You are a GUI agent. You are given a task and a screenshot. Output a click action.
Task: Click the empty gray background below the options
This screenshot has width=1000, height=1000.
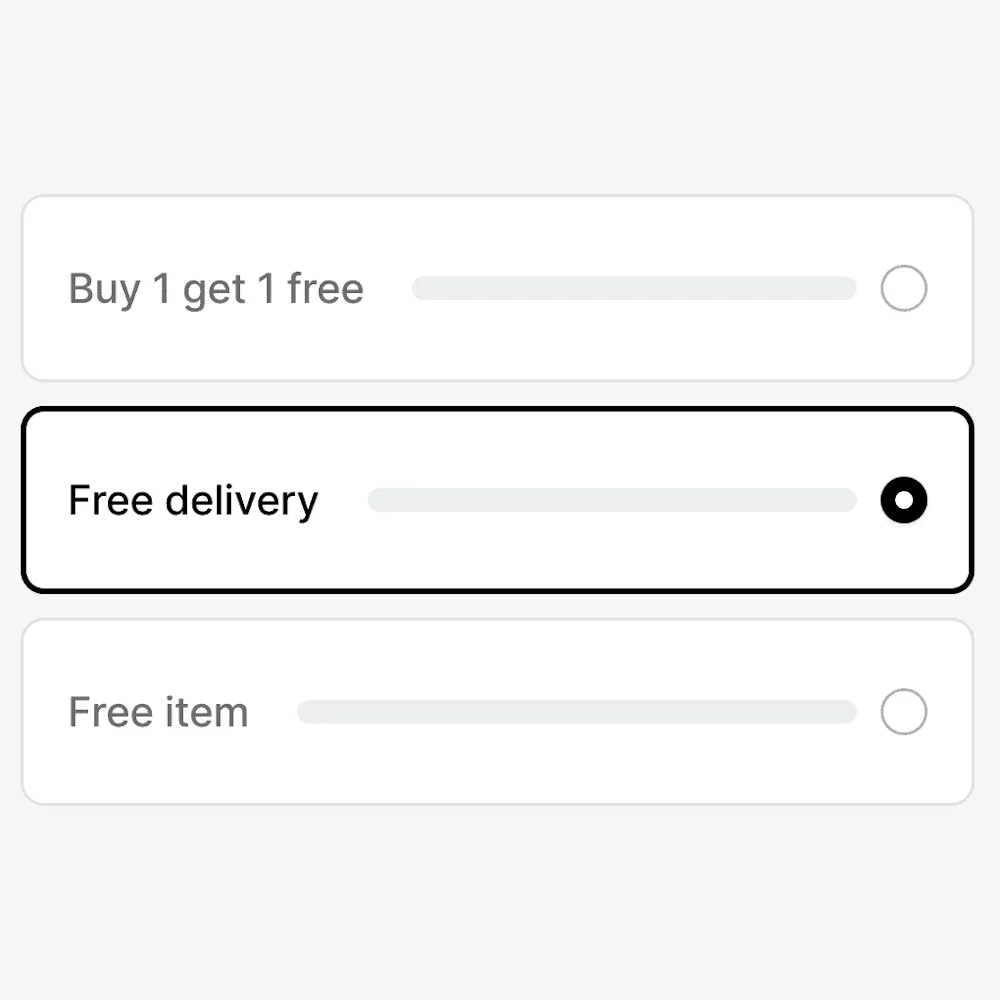coord(500,900)
